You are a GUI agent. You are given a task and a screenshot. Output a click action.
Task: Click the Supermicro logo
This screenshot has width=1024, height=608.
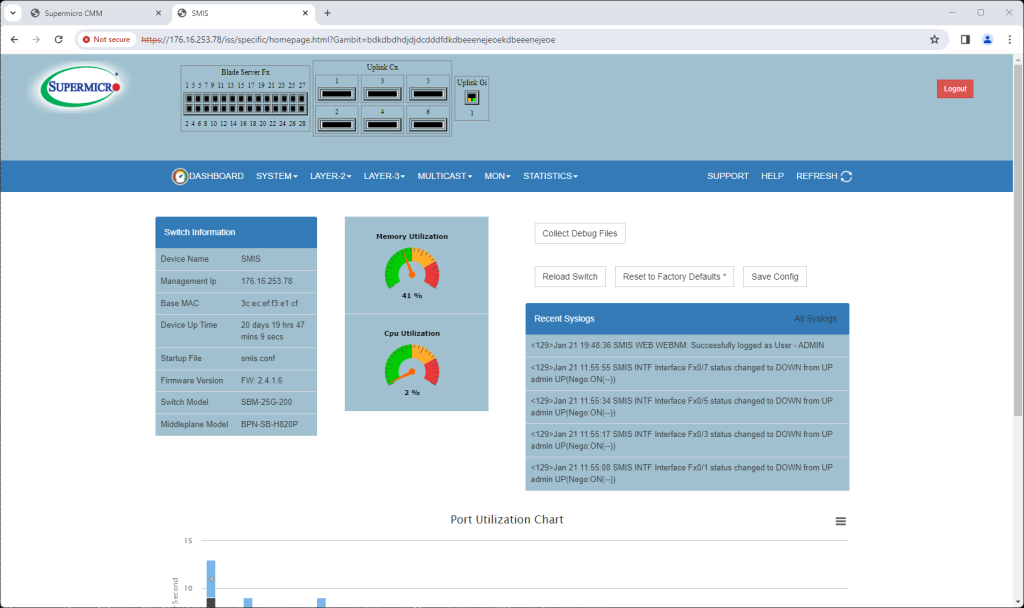pyautogui.click(x=82, y=88)
